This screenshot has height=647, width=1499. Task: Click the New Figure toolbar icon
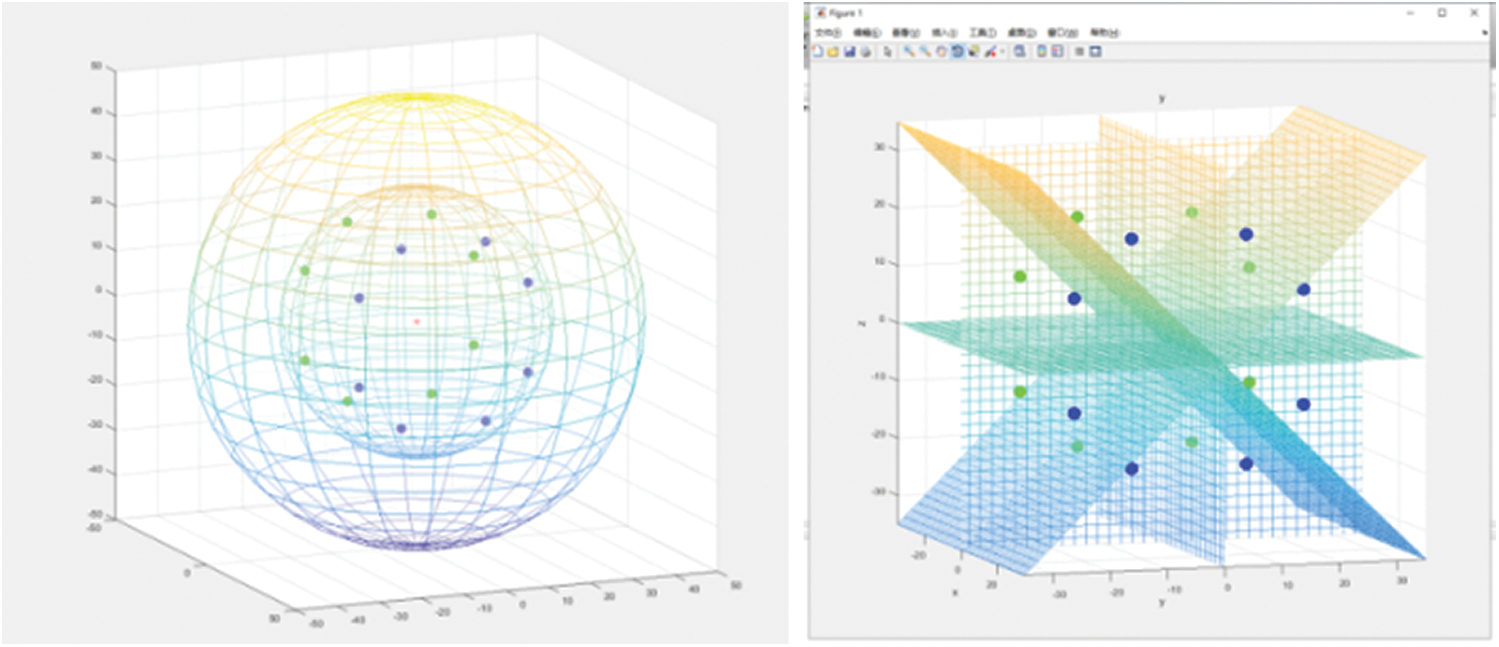[x=818, y=51]
